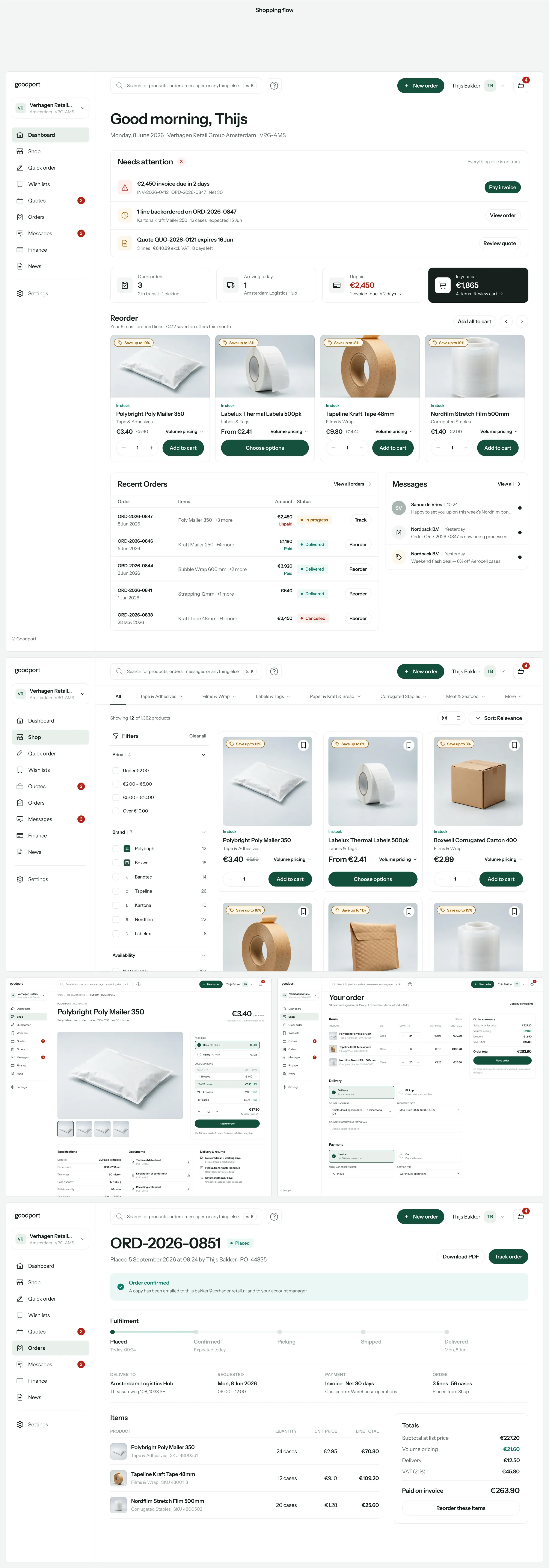
Task: Tick the Over €10.00 price filter
Action: click(x=116, y=811)
